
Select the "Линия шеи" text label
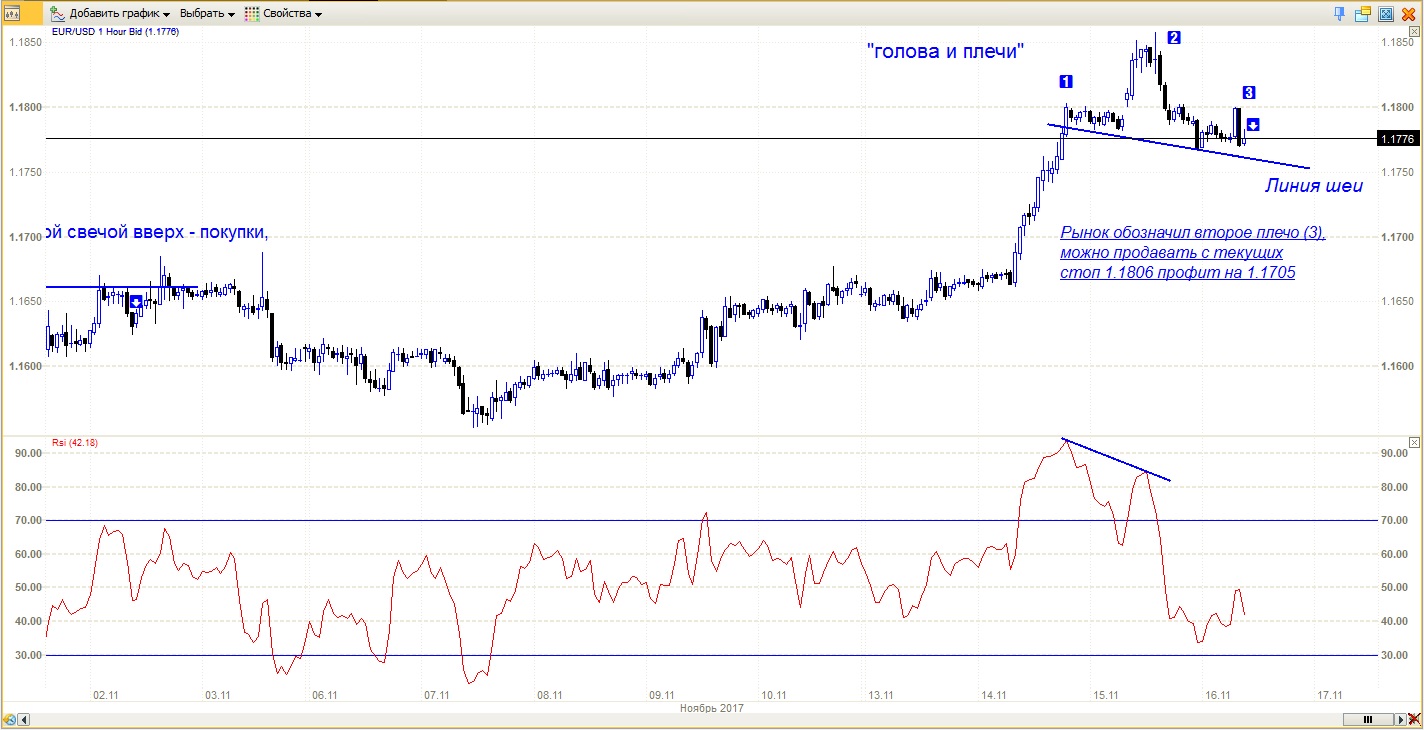point(1314,184)
